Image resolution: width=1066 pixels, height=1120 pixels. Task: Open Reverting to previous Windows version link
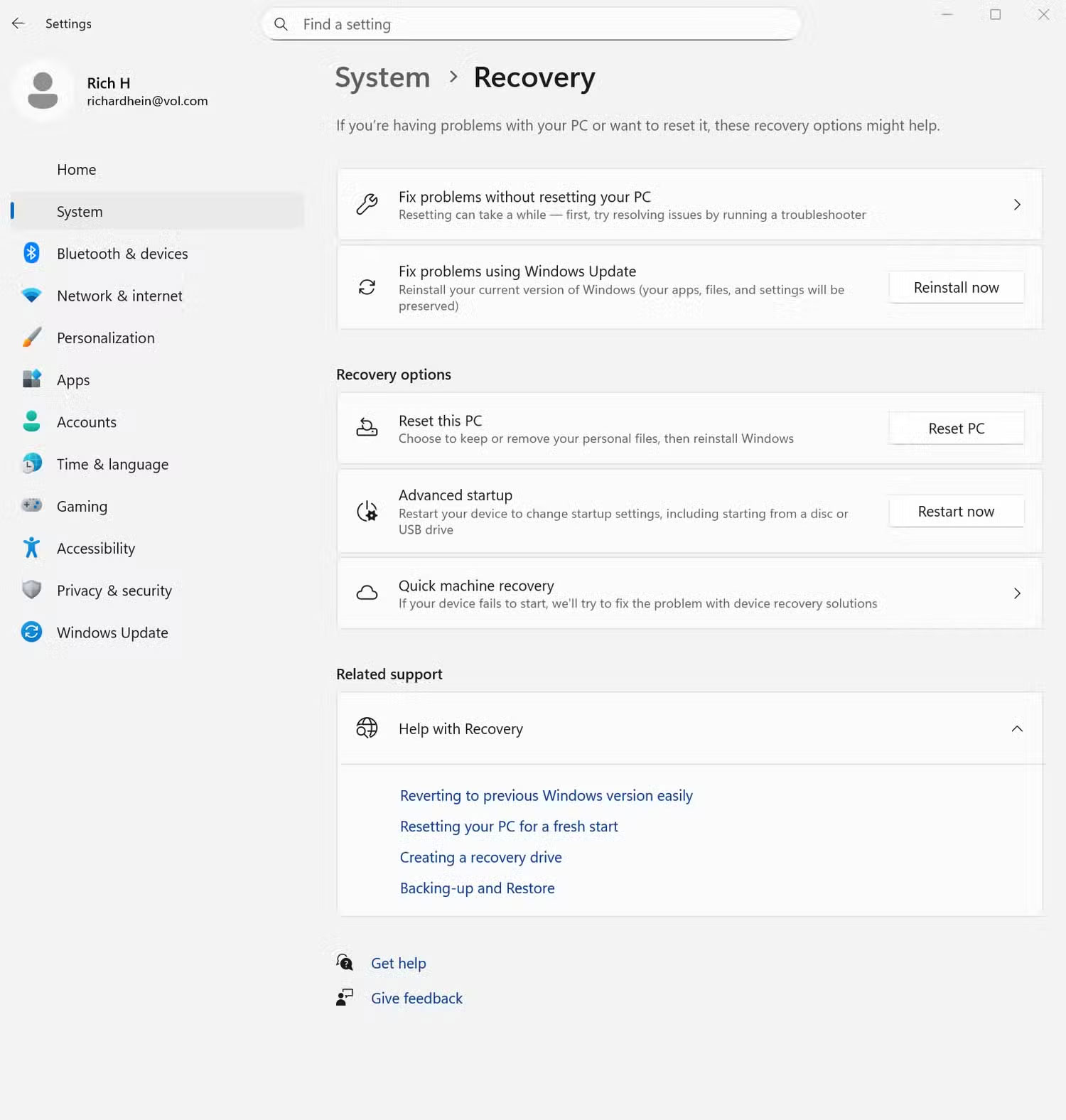(x=546, y=795)
